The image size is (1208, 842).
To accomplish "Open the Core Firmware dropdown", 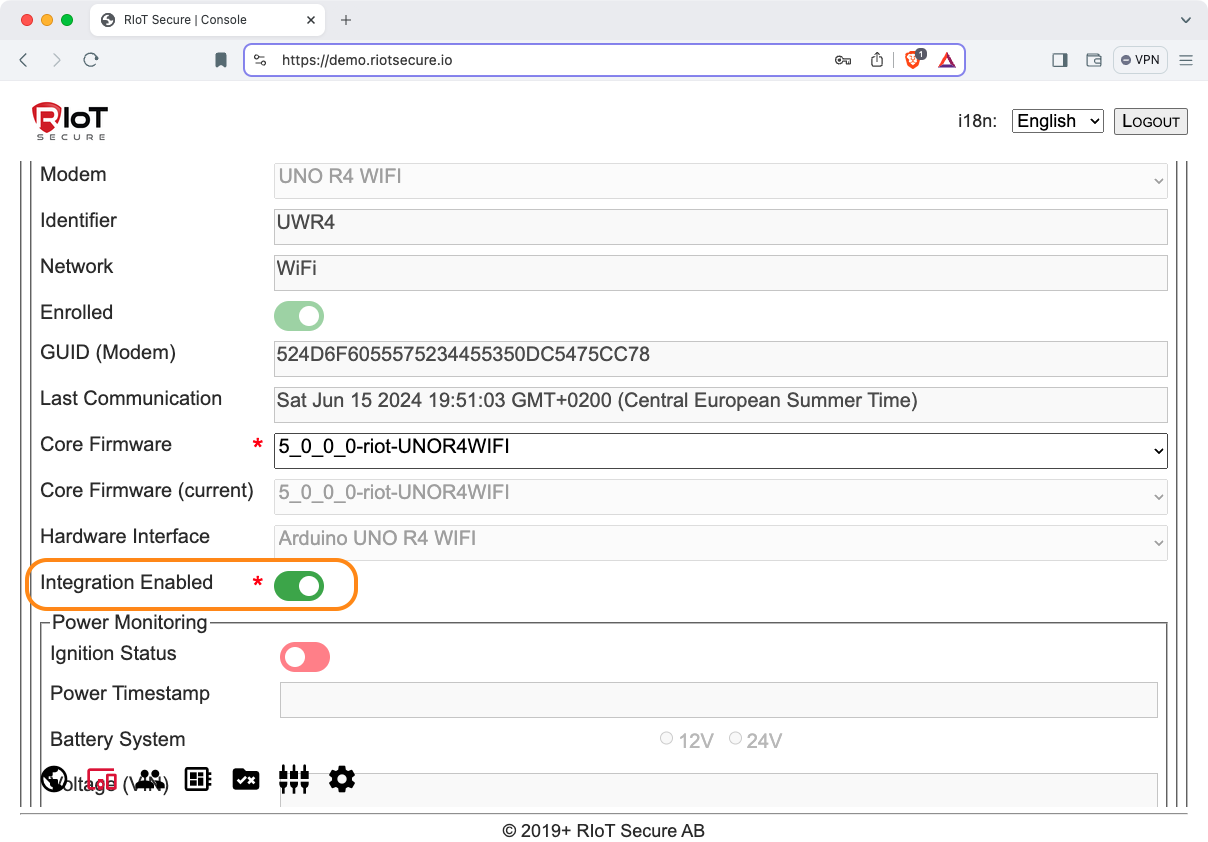I will click(x=720, y=450).
